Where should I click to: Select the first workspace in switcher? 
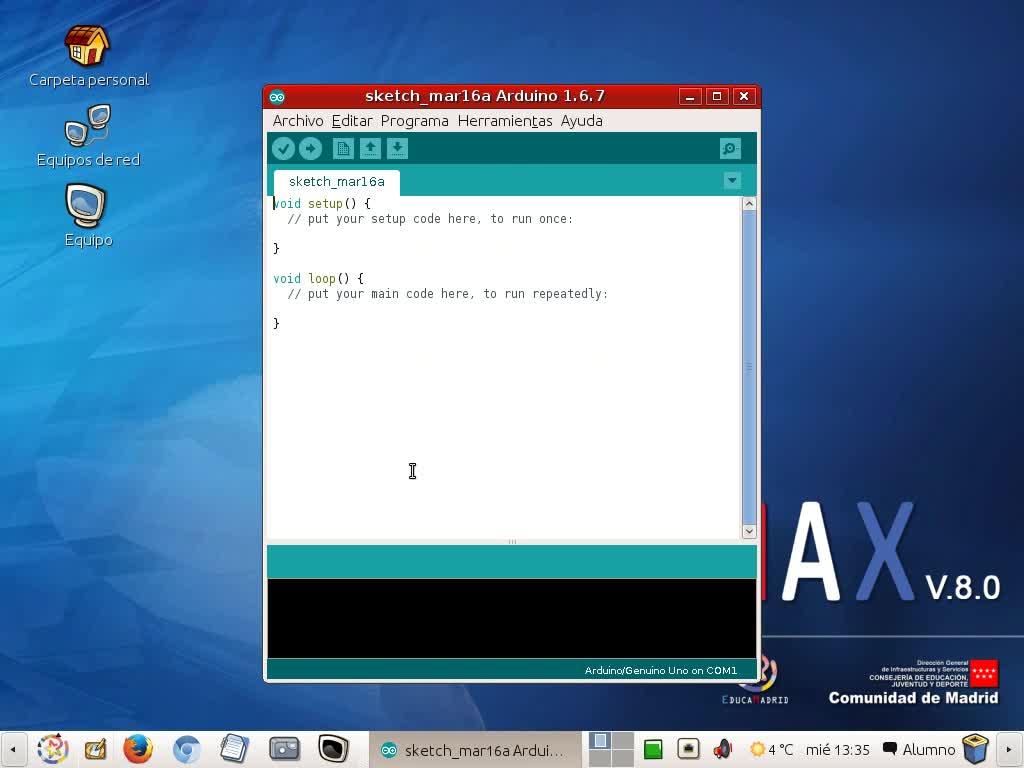600,741
